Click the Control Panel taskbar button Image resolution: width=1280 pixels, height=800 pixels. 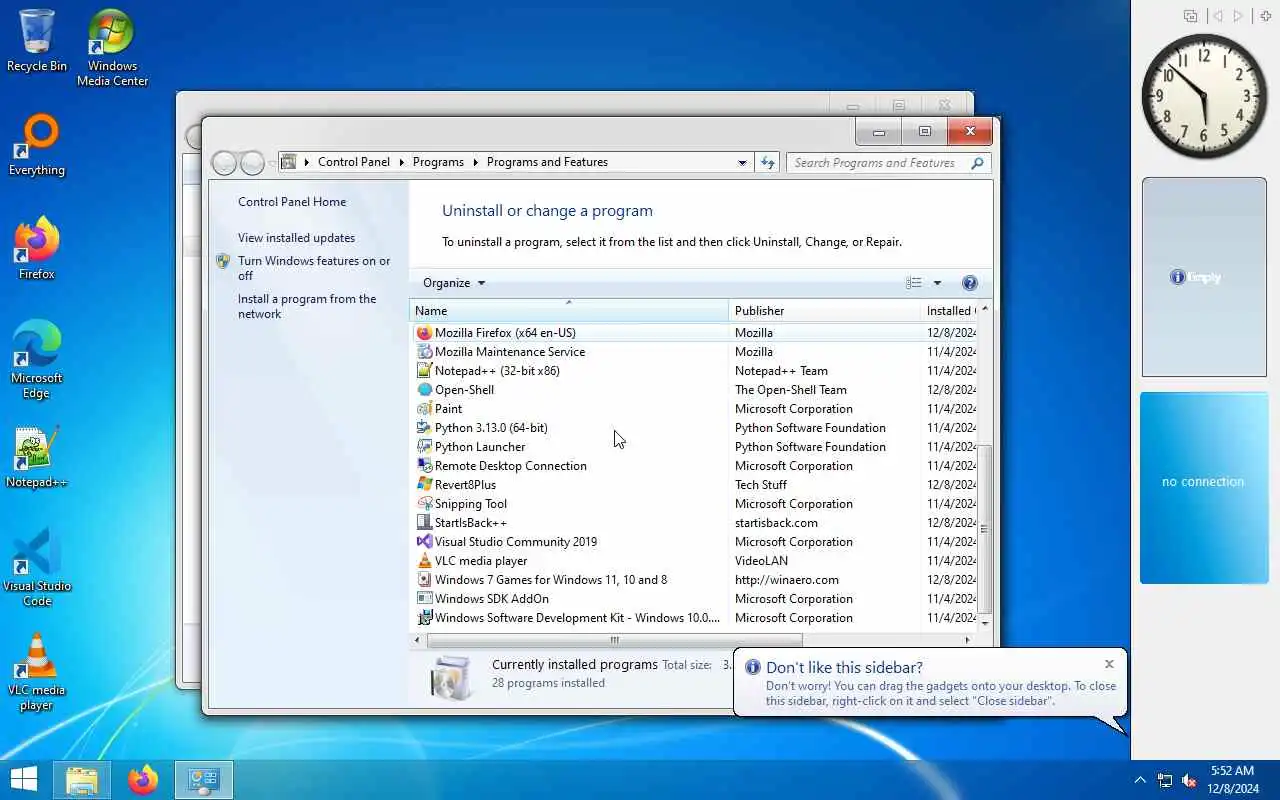pyautogui.click(x=204, y=780)
